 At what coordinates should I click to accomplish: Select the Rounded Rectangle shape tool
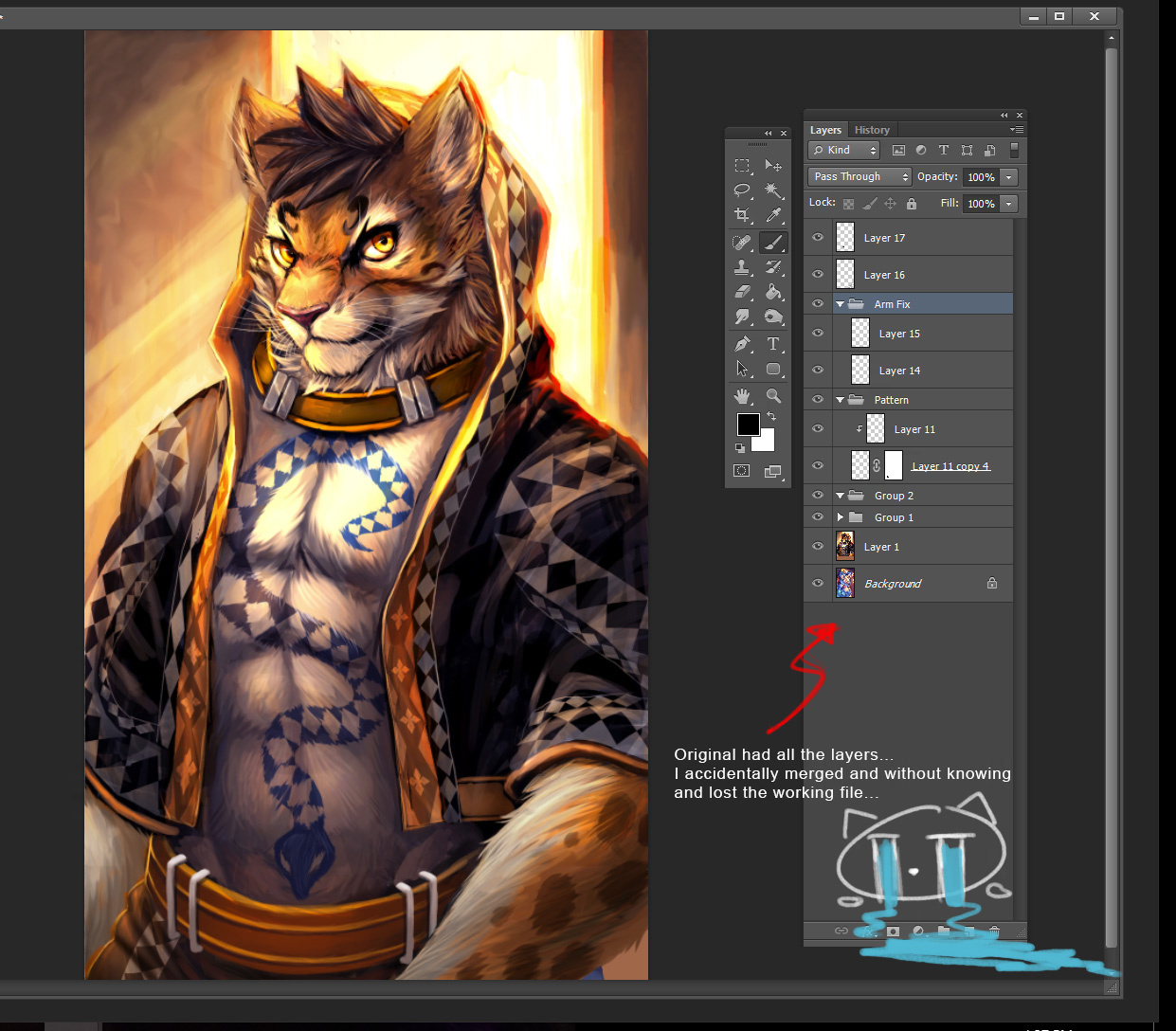pos(773,369)
